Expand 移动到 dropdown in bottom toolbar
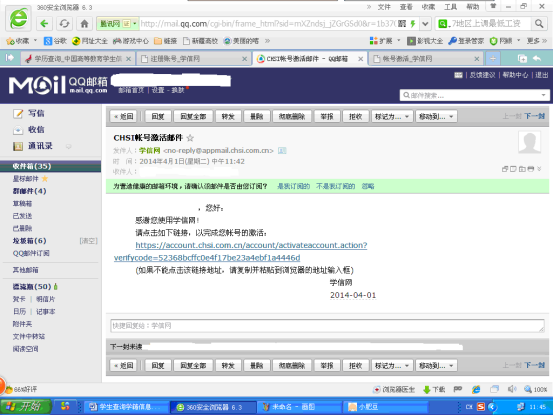The height and width of the screenshot is (415, 553). point(436,366)
